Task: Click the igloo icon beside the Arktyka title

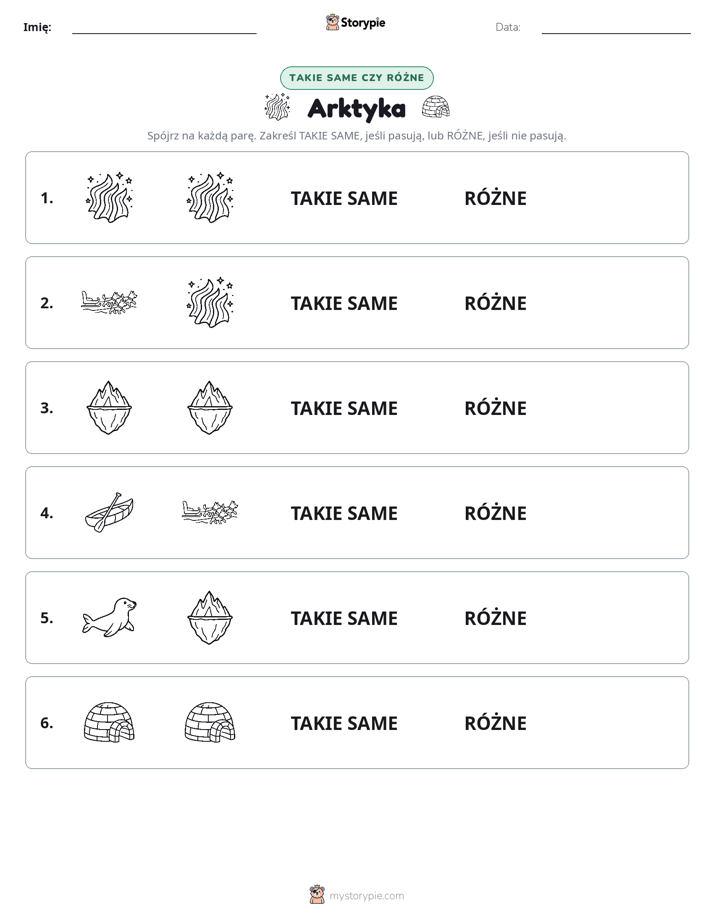Action: [x=436, y=107]
